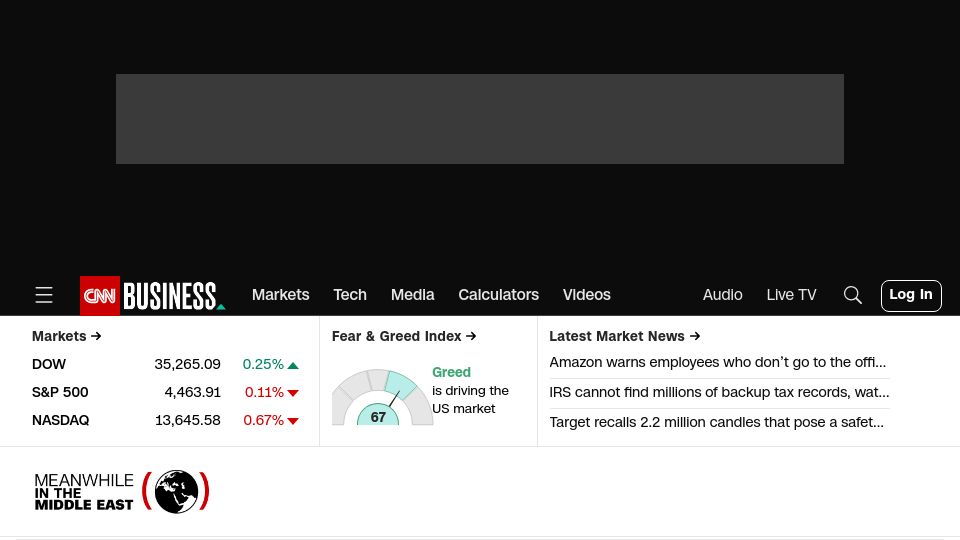This screenshot has height=540, width=960.
Task: Open the Media nav item
Action: 413,294
